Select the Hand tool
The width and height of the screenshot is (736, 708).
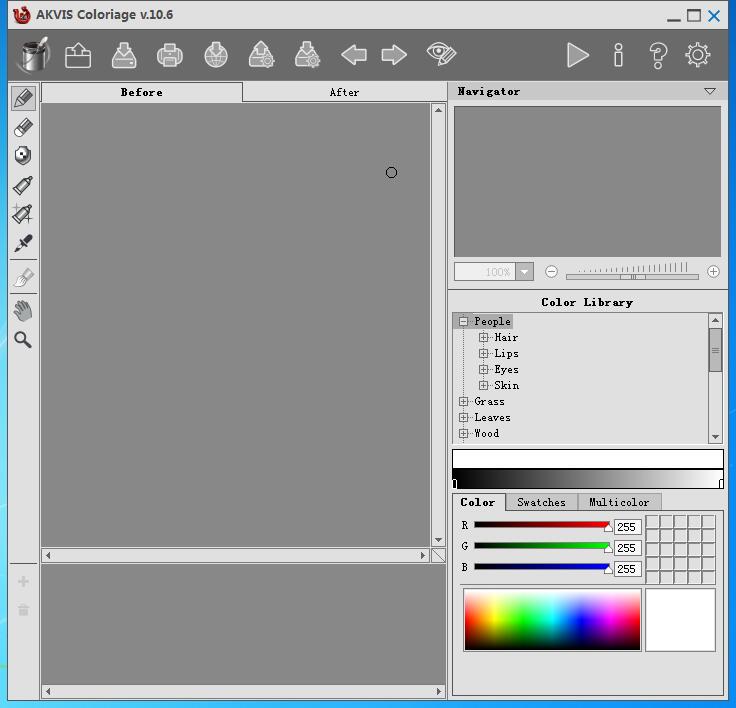point(23,311)
